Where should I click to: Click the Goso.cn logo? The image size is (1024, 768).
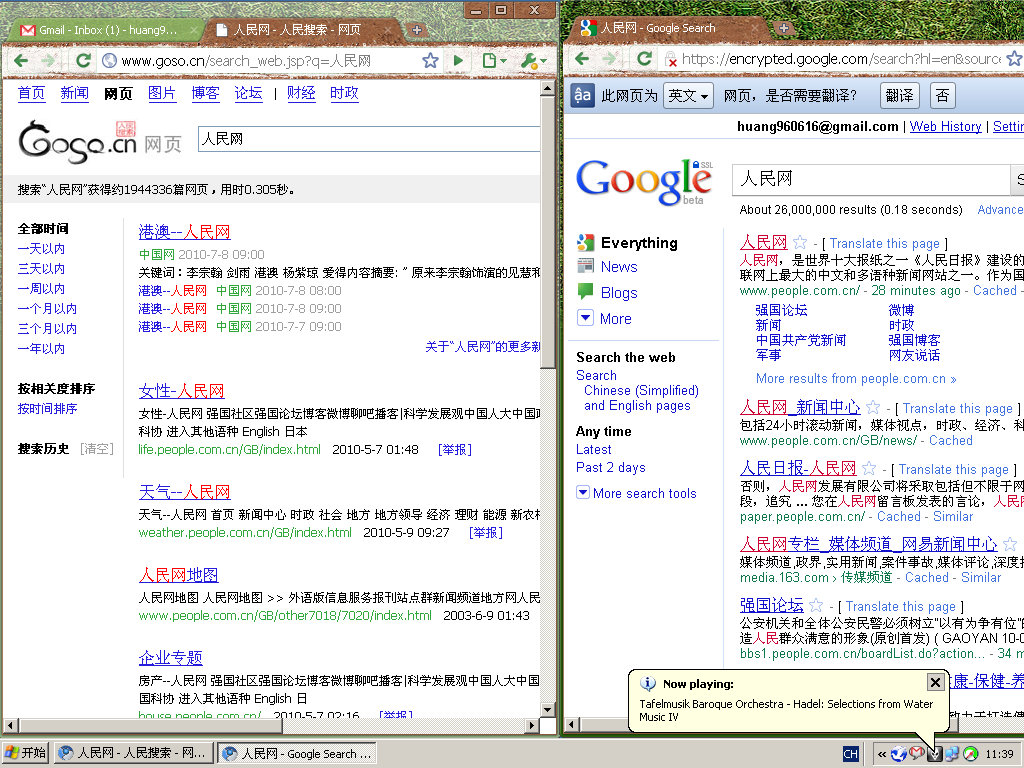point(77,141)
